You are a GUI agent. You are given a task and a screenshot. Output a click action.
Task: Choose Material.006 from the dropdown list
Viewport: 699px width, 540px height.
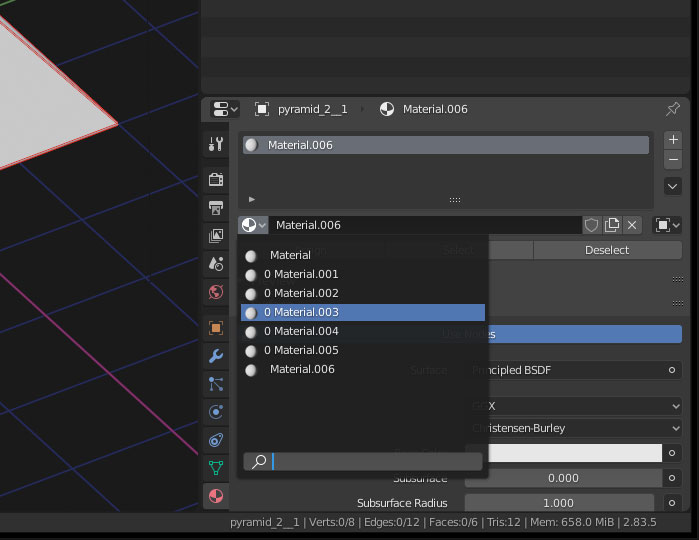(363, 369)
